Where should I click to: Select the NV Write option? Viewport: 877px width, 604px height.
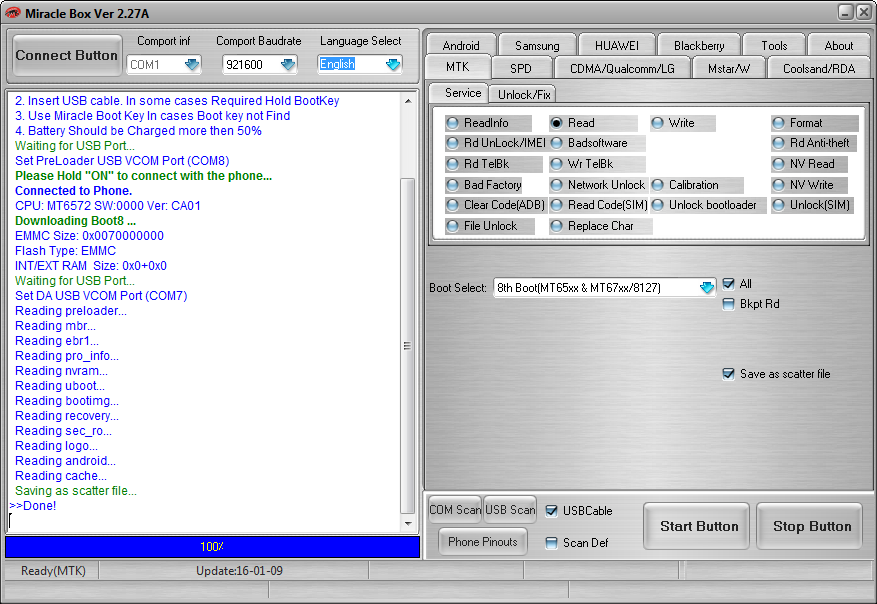pyautogui.click(x=809, y=185)
